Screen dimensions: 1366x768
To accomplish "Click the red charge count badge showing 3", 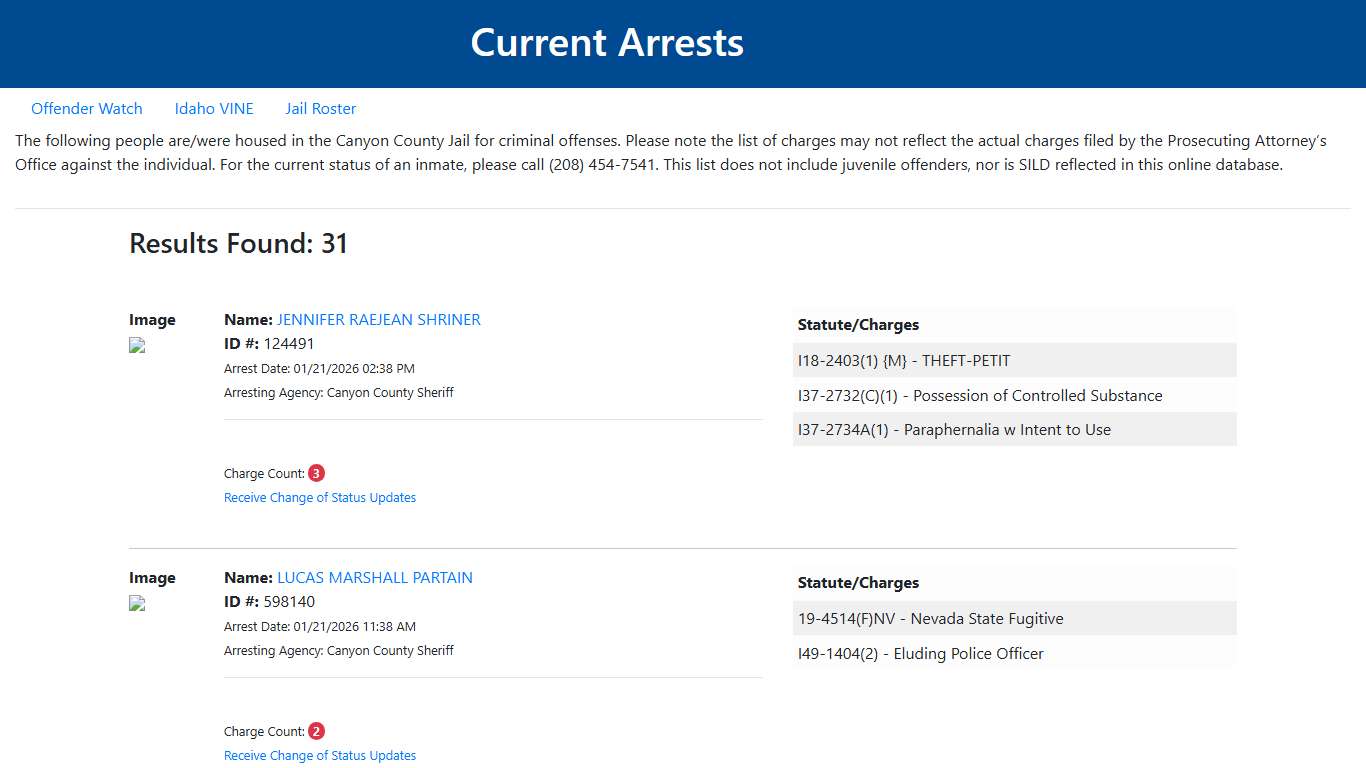I will 316,472.
